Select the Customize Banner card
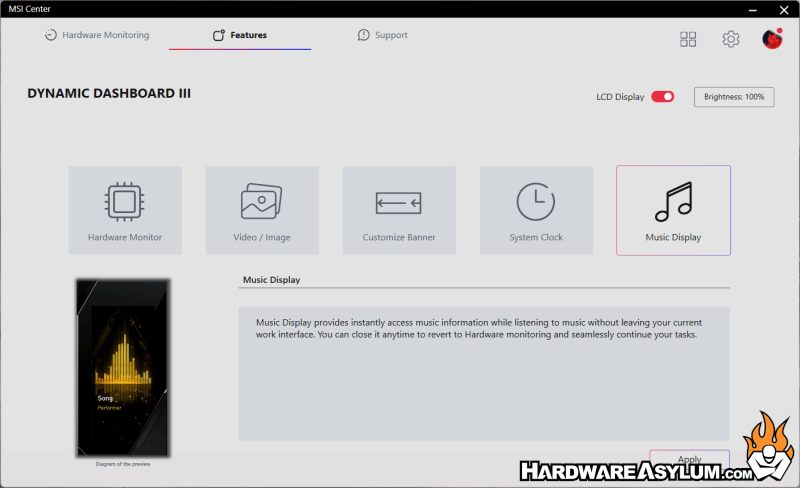Image resolution: width=800 pixels, height=488 pixels. click(399, 210)
